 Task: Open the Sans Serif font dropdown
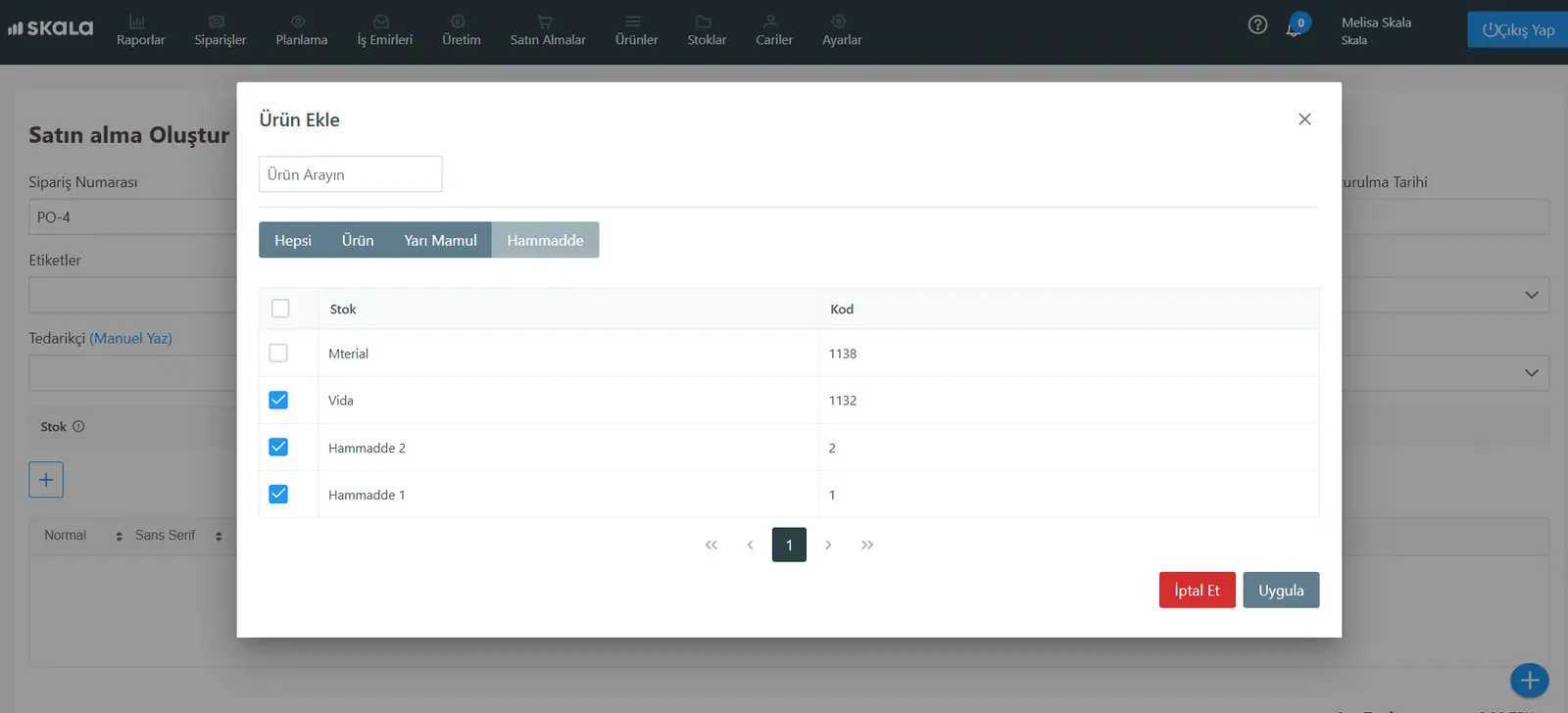pos(178,536)
